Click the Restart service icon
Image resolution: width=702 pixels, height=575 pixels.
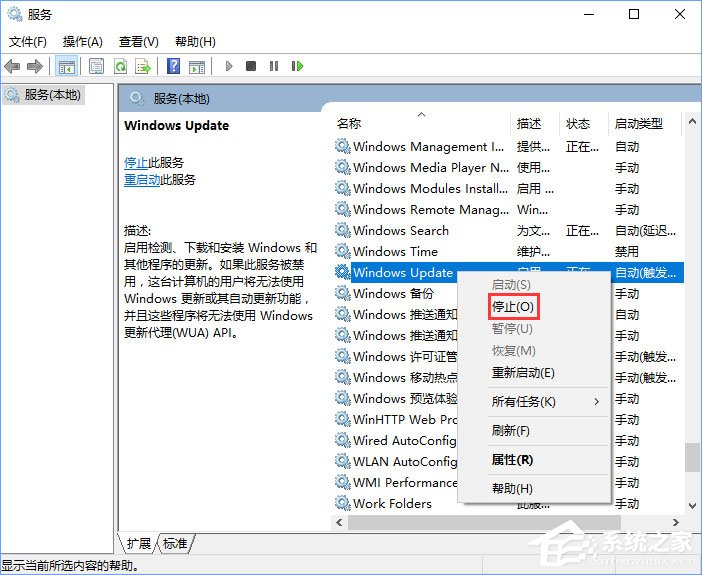point(297,66)
